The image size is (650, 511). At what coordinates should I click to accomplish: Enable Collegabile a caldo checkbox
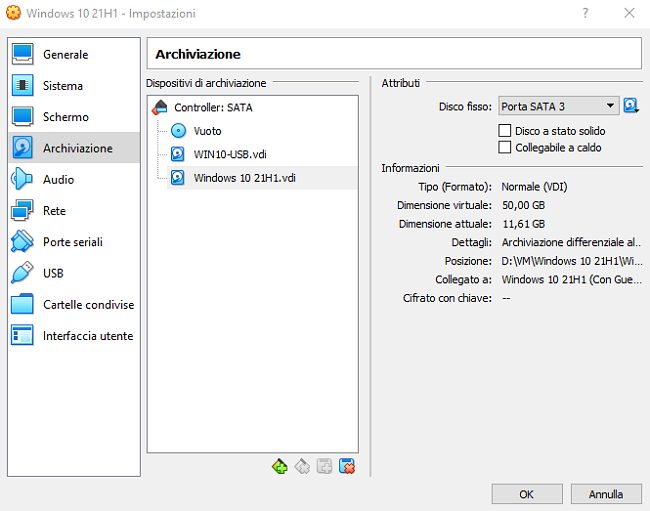tap(504, 147)
